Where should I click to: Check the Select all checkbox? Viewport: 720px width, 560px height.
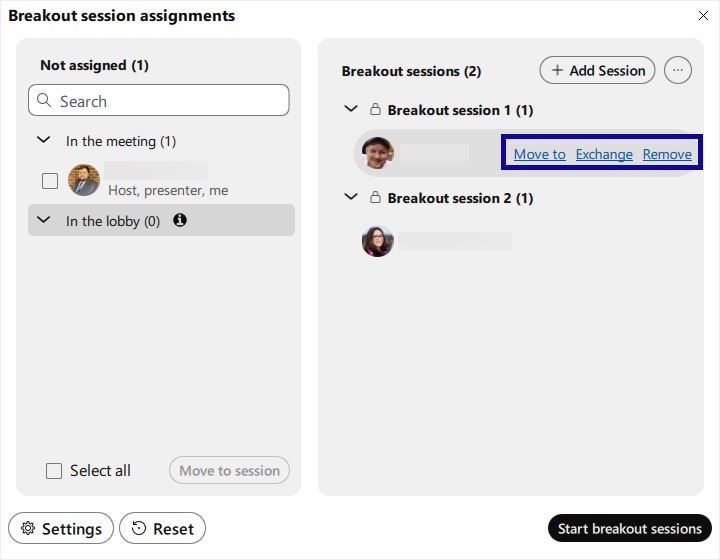[54, 471]
